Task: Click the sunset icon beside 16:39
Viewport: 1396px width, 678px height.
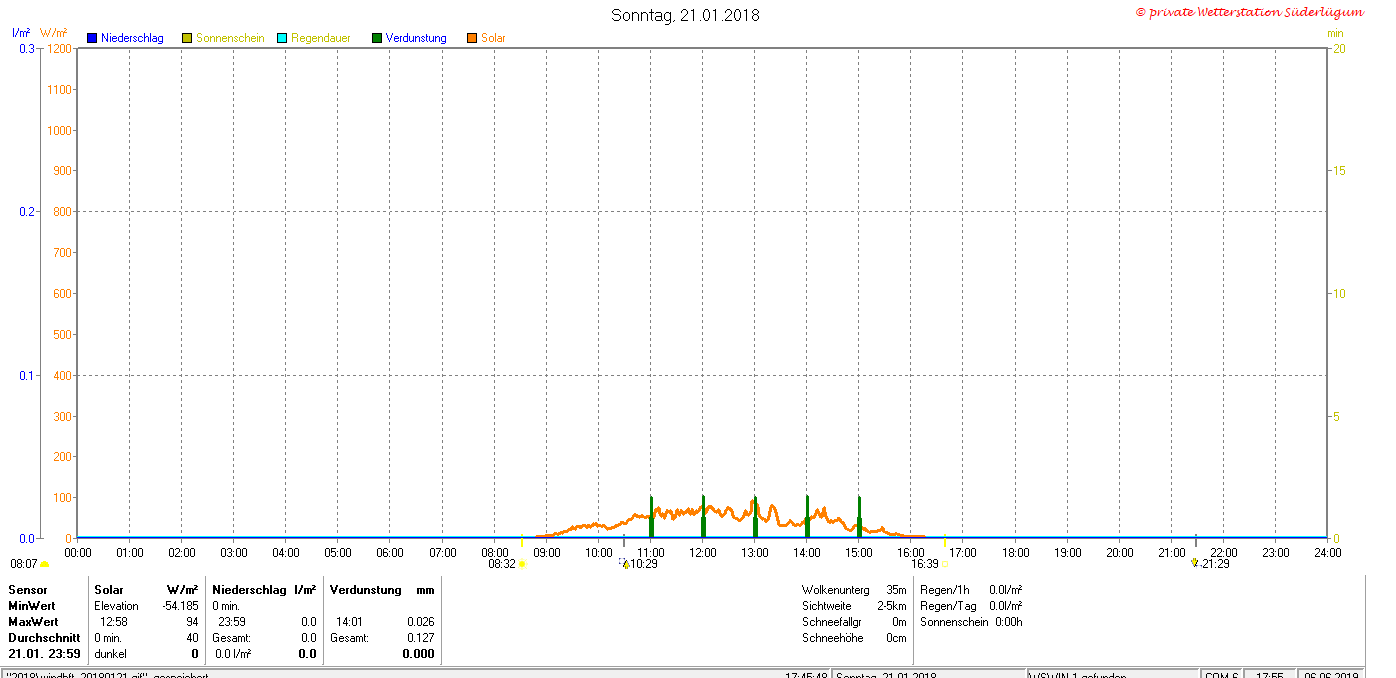Action: (944, 564)
